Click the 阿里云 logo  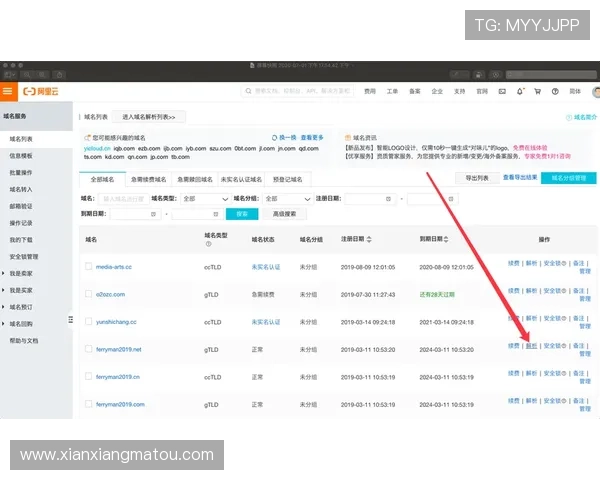tap(41, 91)
